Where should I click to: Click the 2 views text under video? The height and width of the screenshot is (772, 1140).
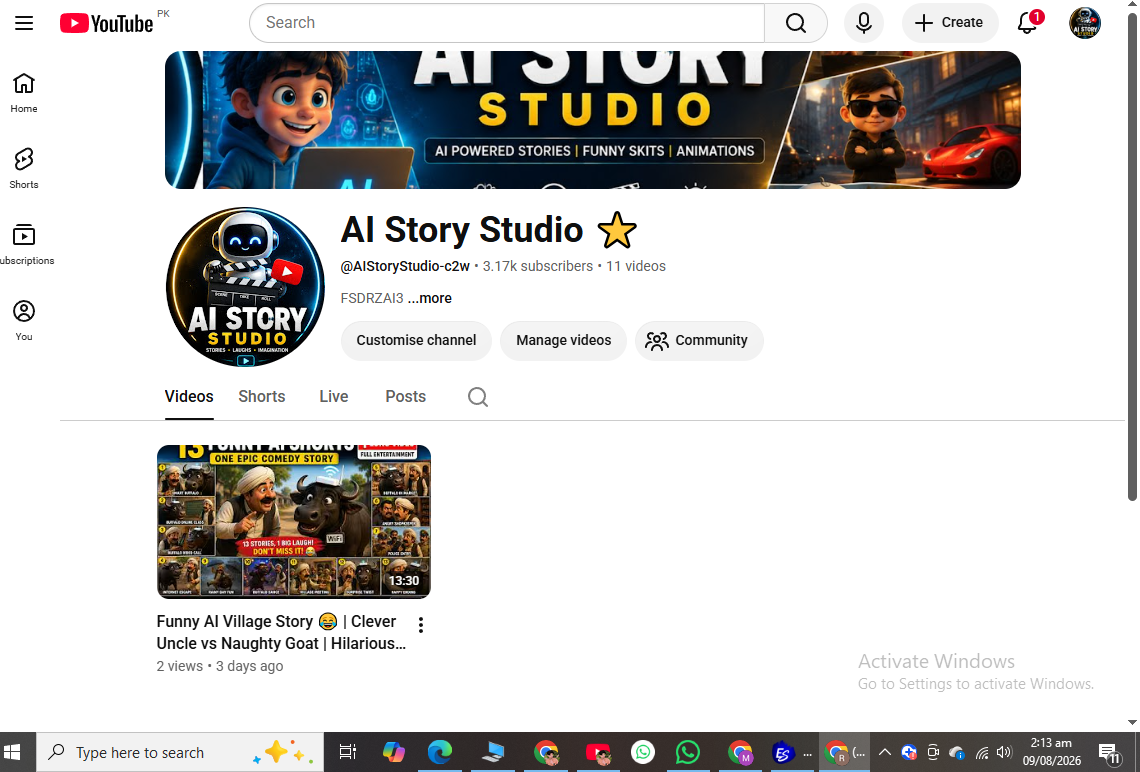tap(180, 666)
